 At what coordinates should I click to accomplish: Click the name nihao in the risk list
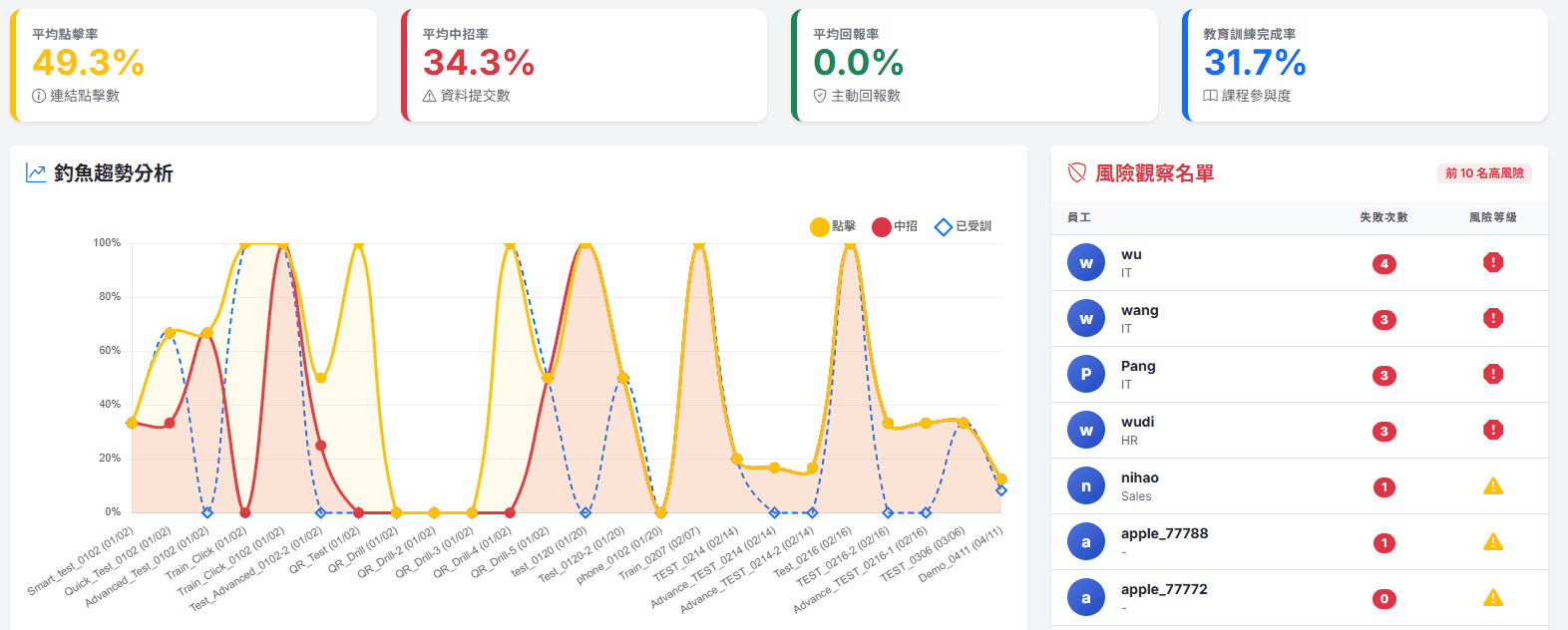tap(1140, 477)
